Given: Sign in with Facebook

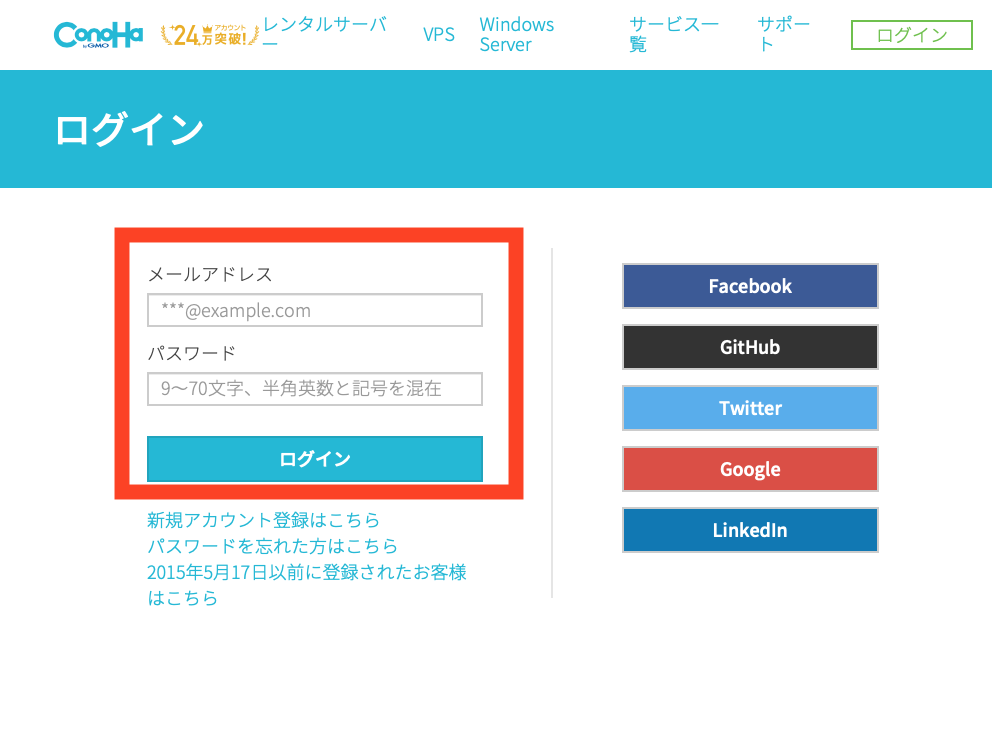Looking at the screenshot, I should click(x=750, y=286).
